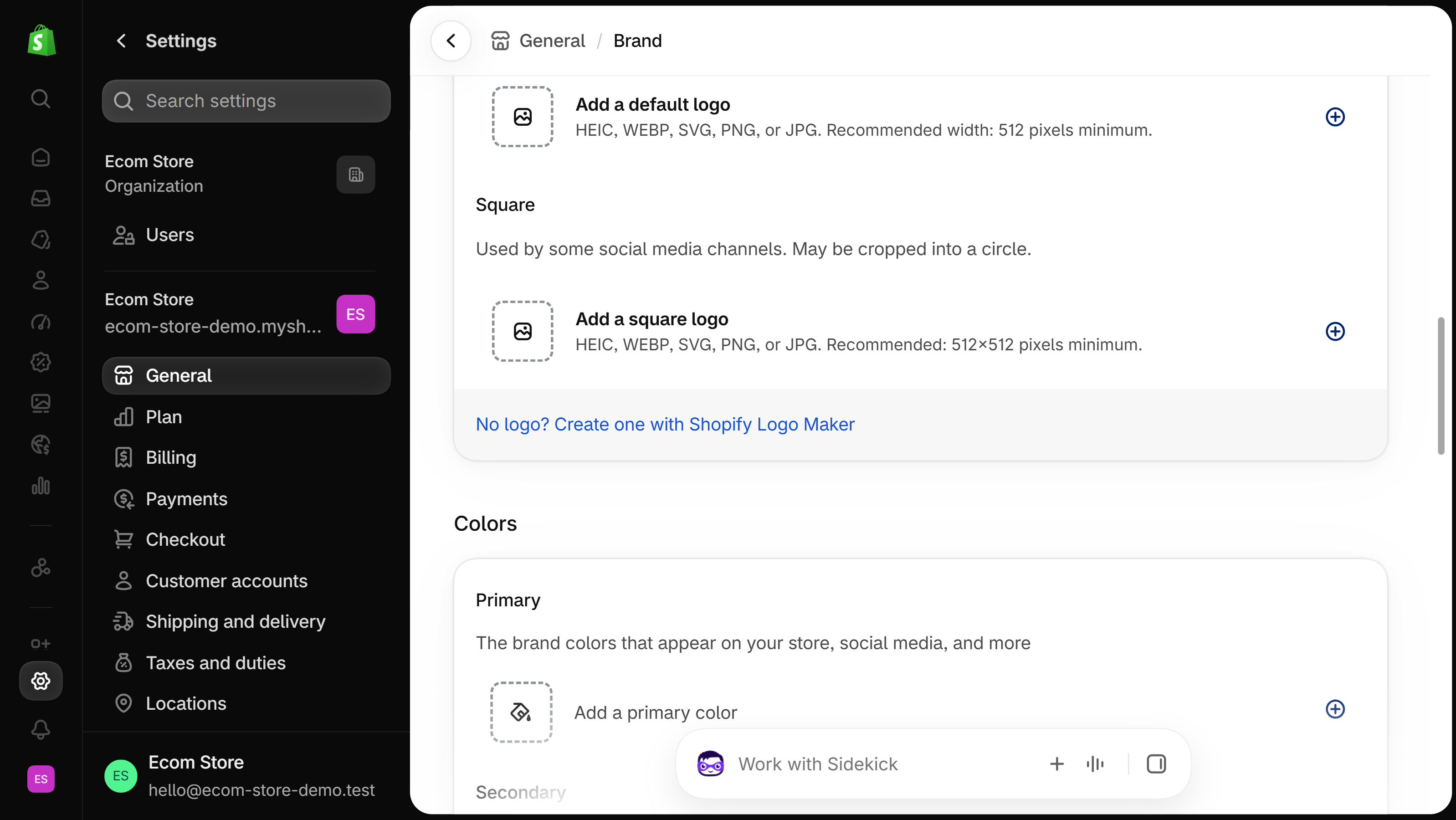Click the organization building icon button
The height and width of the screenshot is (820, 1456).
coord(355,174)
